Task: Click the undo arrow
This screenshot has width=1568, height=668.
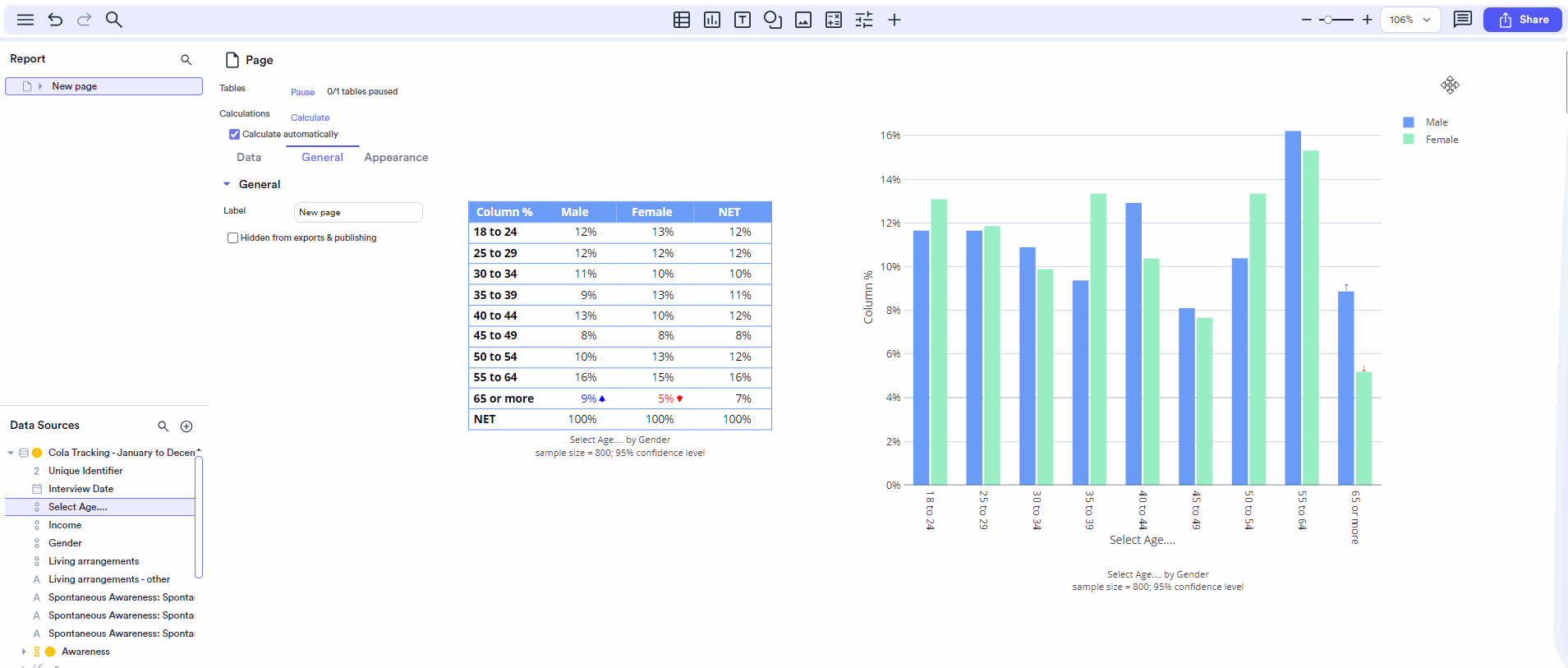Action: [x=55, y=20]
